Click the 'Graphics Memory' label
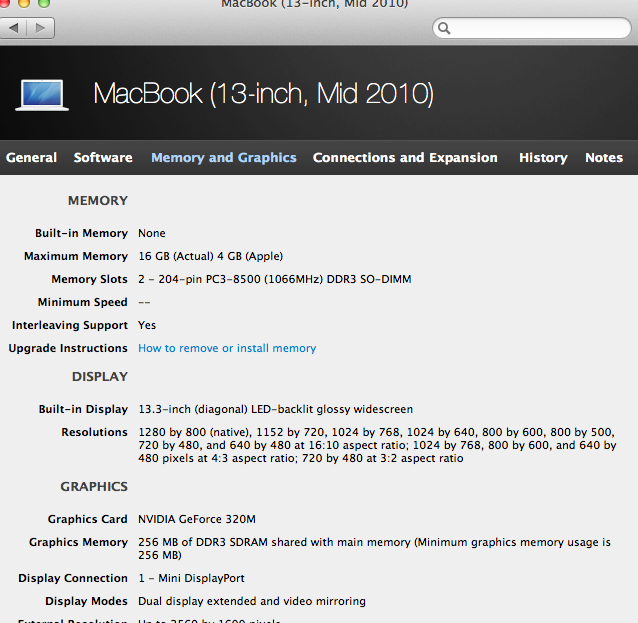This screenshot has width=638, height=623. [78, 542]
